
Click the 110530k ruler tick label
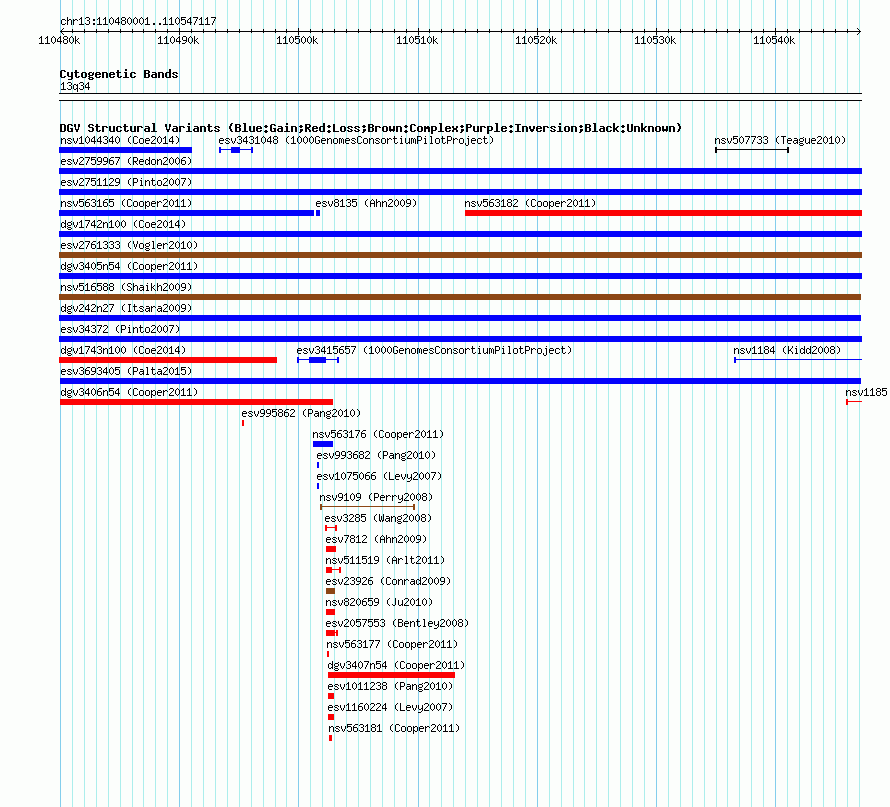click(655, 40)
